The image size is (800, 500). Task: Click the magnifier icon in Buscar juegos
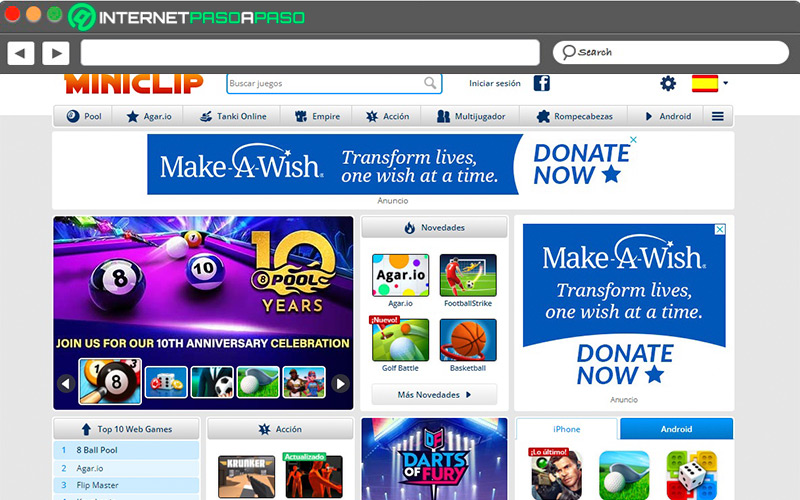pos(430,83)
